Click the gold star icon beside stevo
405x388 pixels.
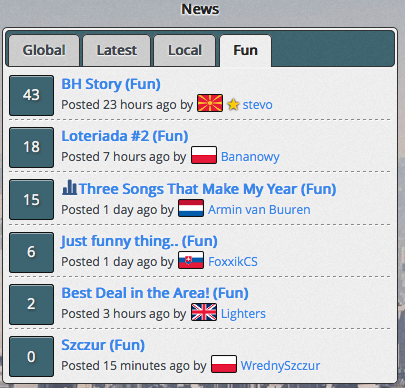233,105
